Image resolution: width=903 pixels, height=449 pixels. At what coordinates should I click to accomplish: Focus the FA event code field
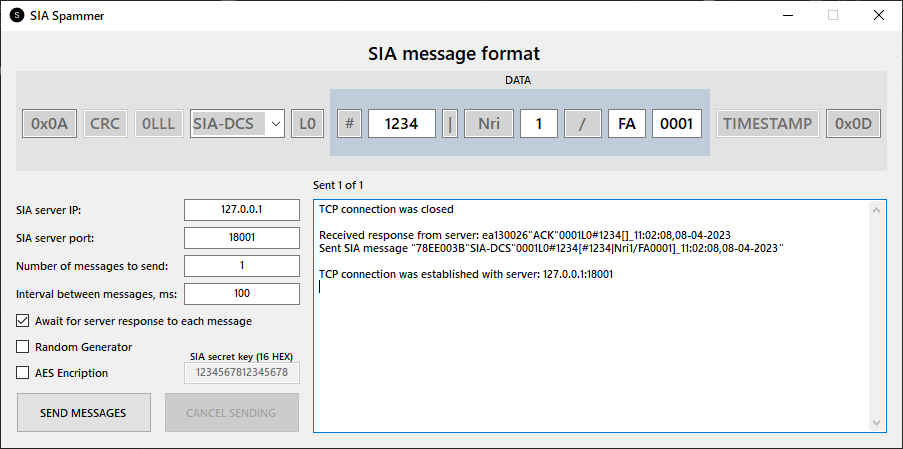coord(627,124)
